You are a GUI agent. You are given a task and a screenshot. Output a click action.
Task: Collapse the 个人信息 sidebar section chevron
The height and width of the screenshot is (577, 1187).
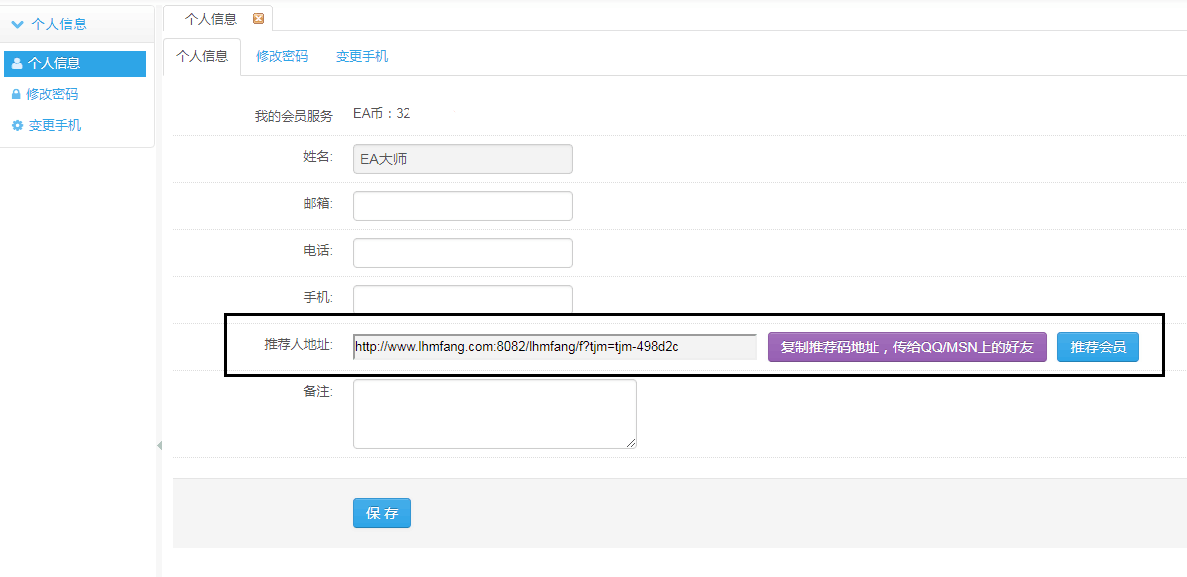[17, 24]
